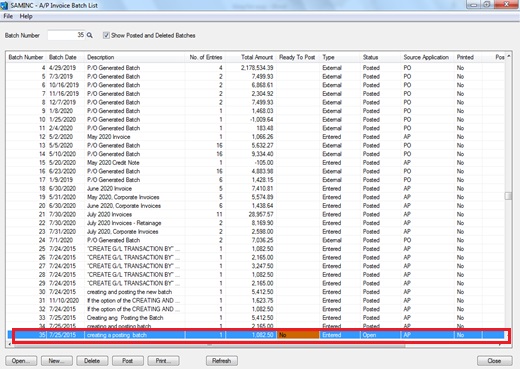
Task: Sort by the Batch Number column header
Action: pos(26,57)
